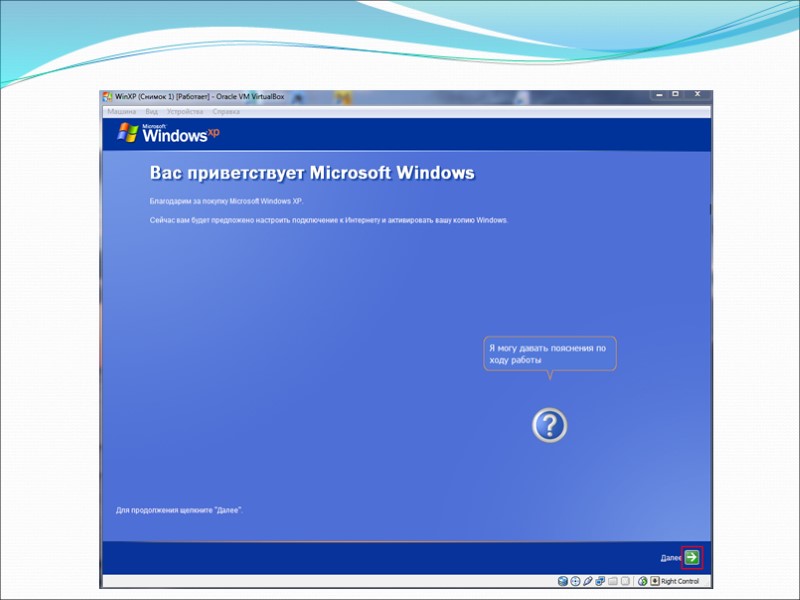Click the Windows XP logo in header
The height and width of the screenshot is (600, 800).
(168, 133)
